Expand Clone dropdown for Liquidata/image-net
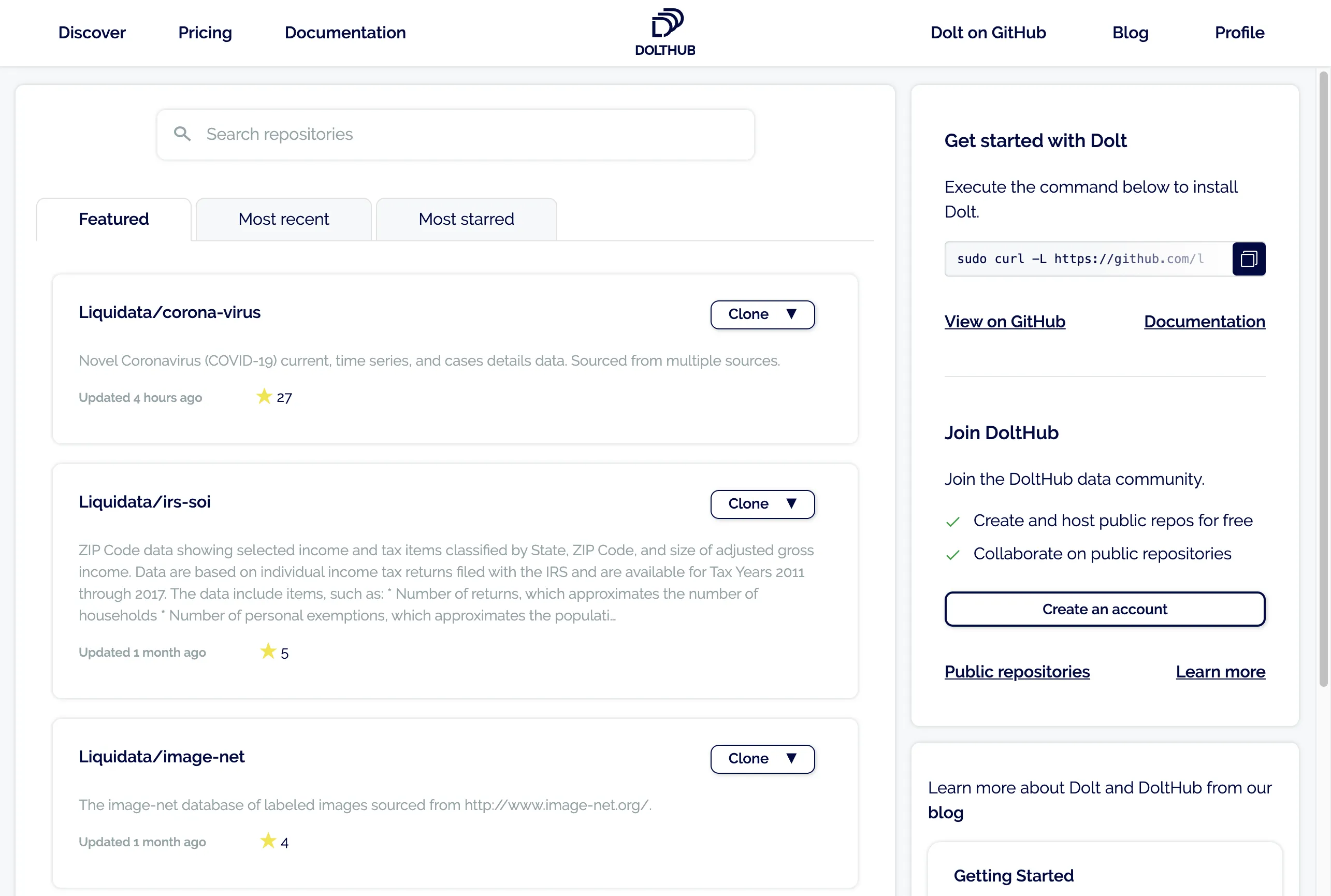The image size is (1331, 896). pos(762,759)
